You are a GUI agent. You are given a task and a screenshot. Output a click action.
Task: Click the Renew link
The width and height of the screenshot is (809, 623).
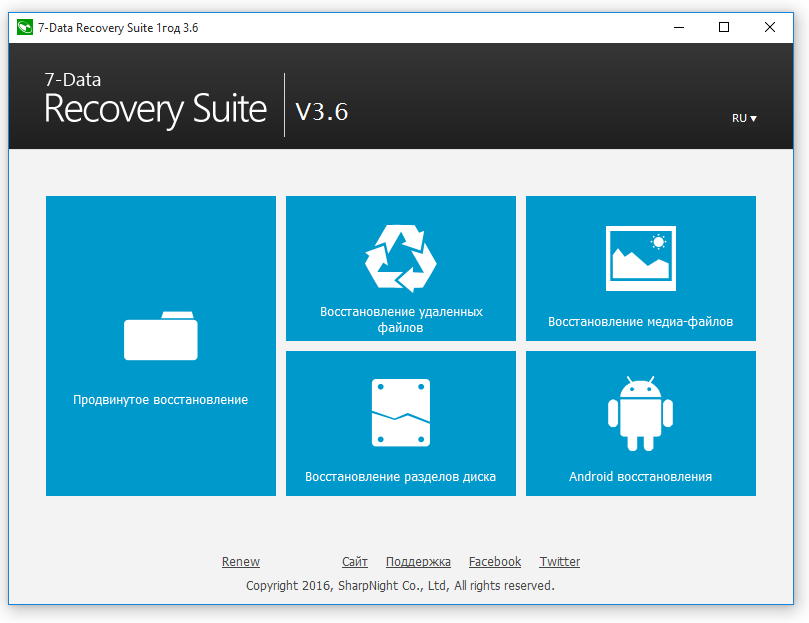pyautogui.click(x=240, y=562)
